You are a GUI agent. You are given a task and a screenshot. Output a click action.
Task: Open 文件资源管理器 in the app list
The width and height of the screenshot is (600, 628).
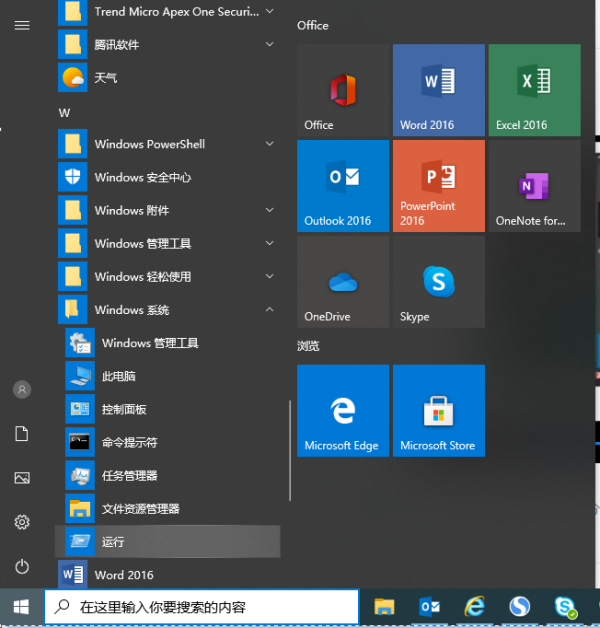pyautogui.click(x=168, y=509)
